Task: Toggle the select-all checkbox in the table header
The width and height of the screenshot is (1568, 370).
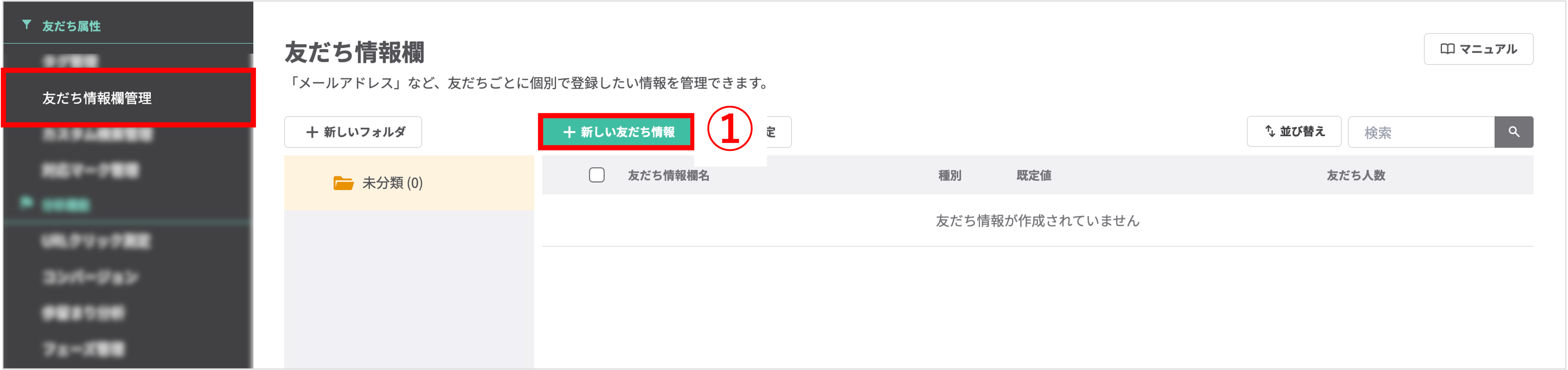Action: click(597, 174)
